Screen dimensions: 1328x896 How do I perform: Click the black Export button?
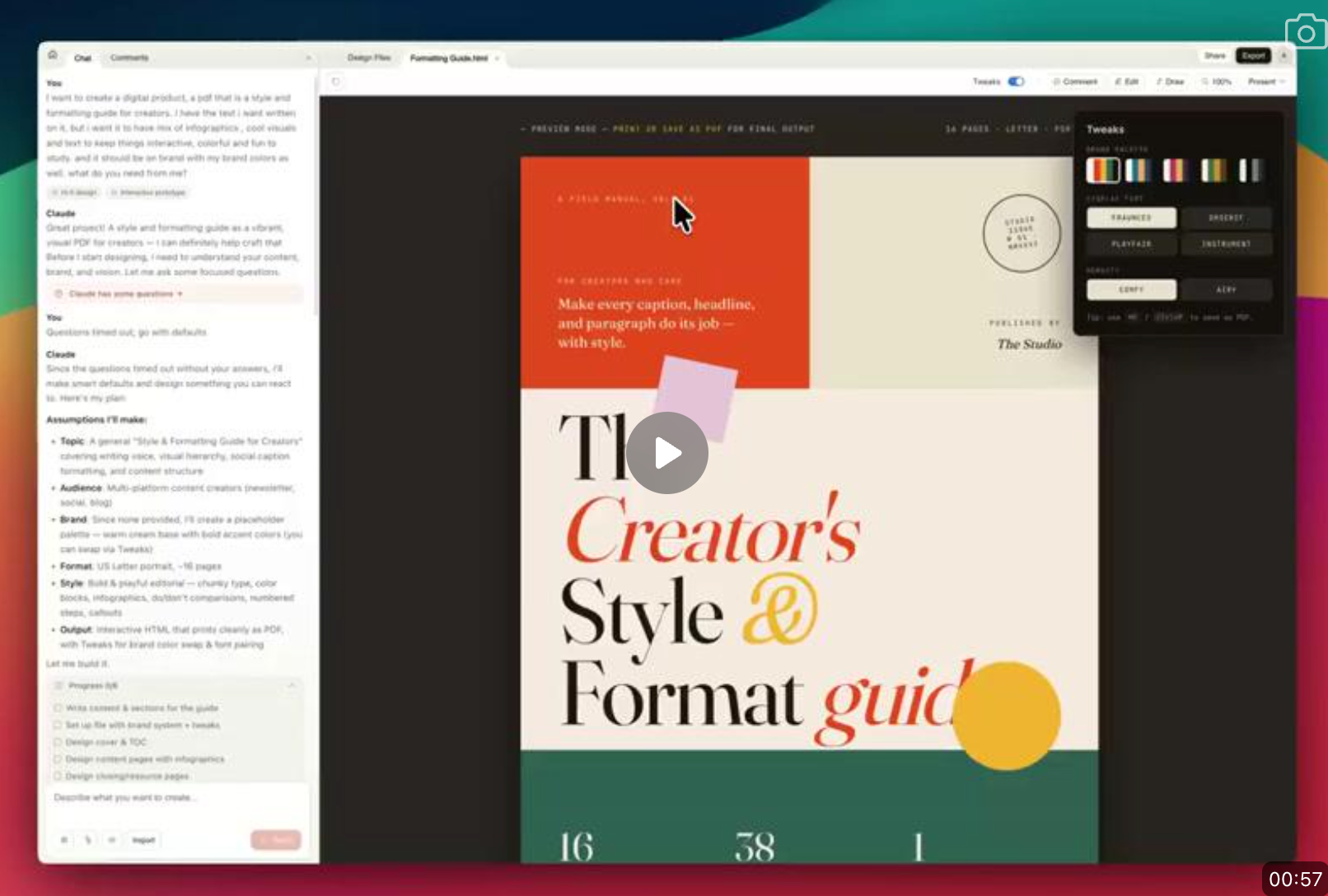point(1253,56)
